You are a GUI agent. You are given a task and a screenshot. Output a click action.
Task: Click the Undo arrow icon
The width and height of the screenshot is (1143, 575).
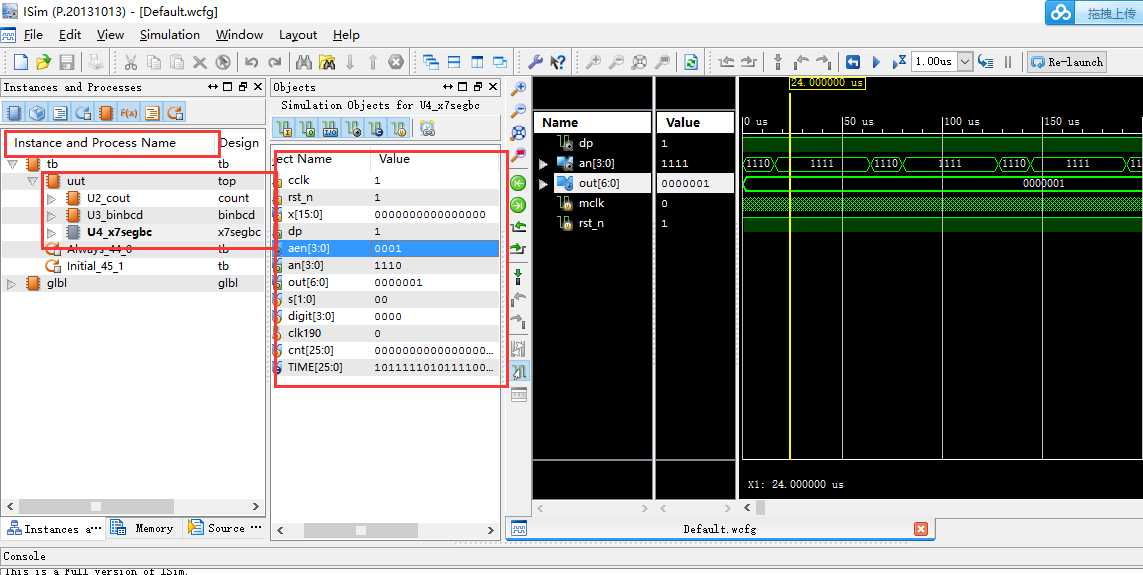[251, 62]
